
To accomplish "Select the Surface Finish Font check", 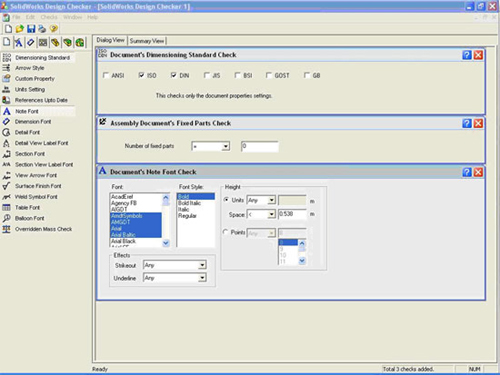I will [x=32, y=186].
